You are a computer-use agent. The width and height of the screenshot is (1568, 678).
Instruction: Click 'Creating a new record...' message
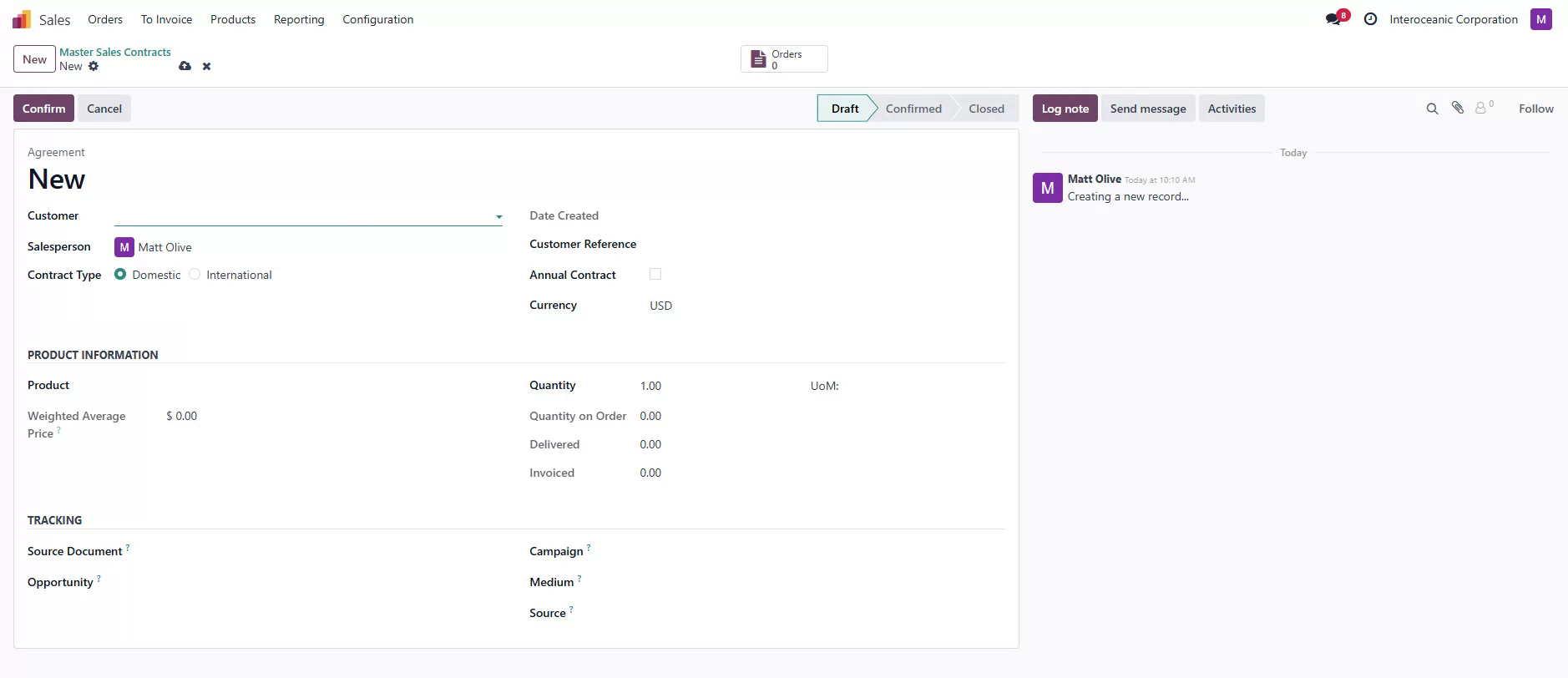[x=1128, y=197]
